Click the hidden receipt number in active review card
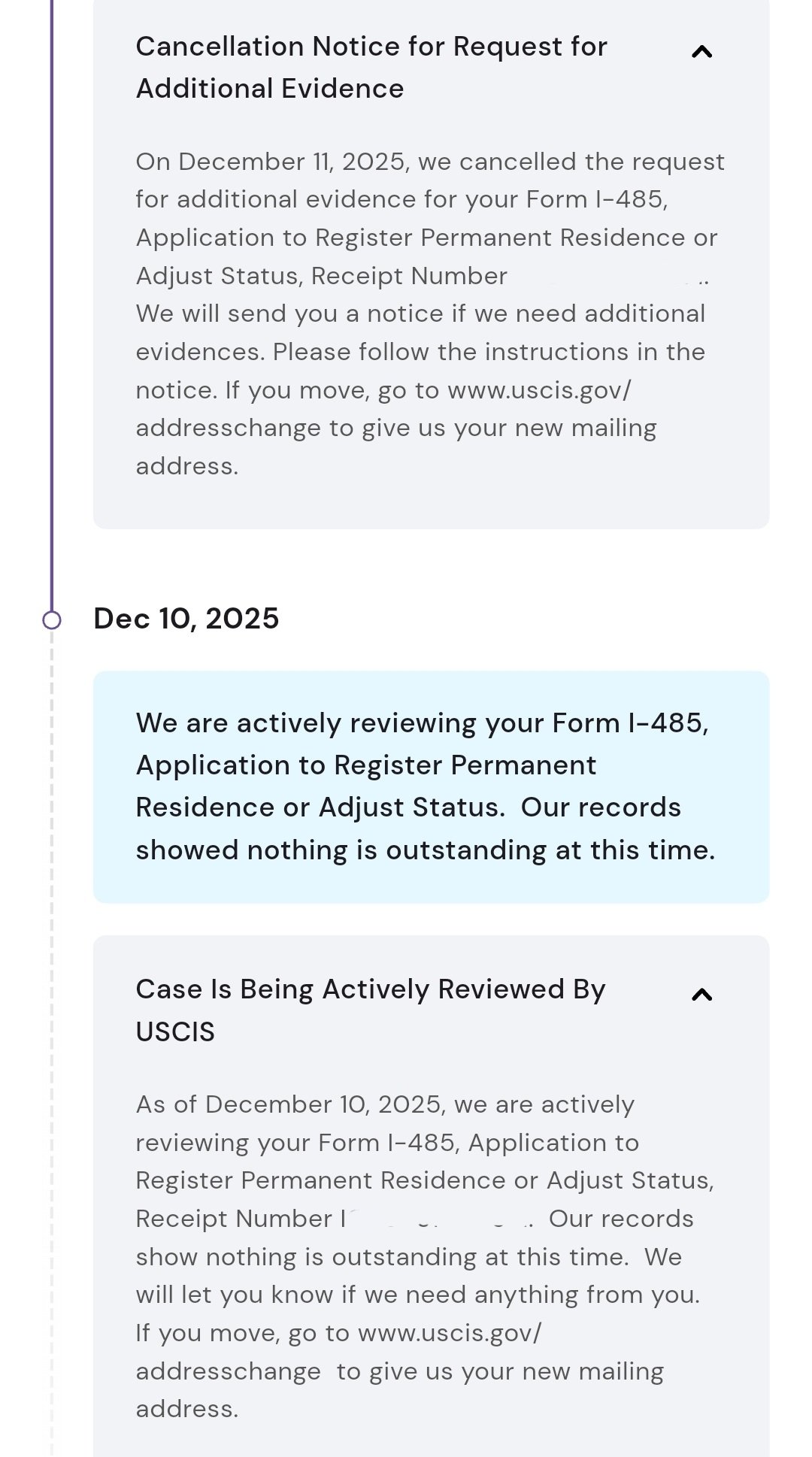Screen dimensions: 812x1457 pyautogui.click(x=436, y=1219)
